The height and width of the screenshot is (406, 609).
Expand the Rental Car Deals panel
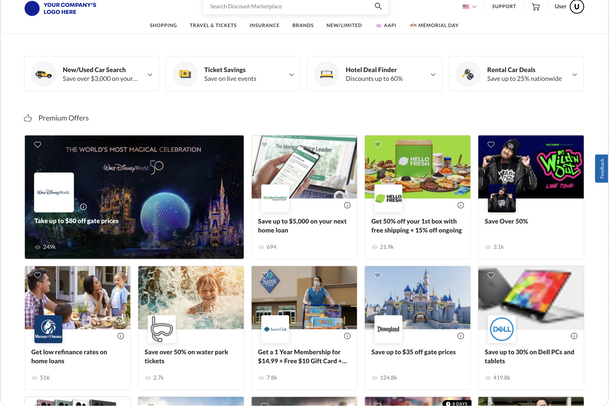coord(574,75)
